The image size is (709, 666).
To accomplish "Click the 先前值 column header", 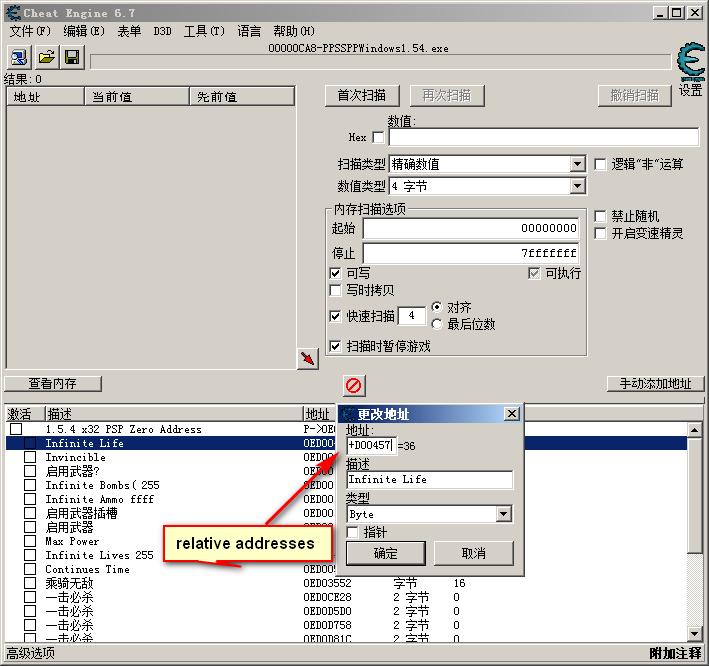I will (x=242, y=97).
